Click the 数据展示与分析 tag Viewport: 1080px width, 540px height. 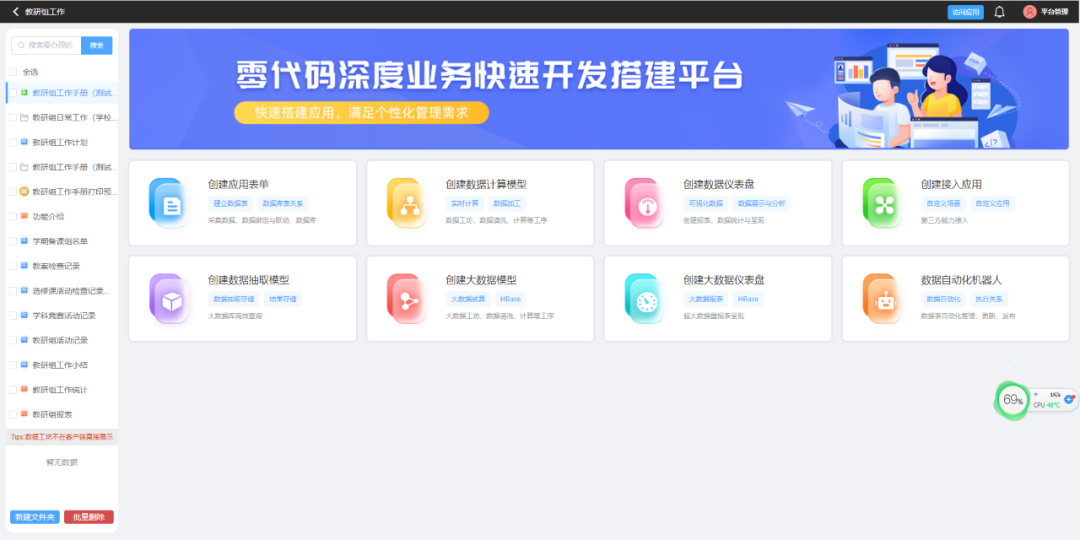click(761, 203)
